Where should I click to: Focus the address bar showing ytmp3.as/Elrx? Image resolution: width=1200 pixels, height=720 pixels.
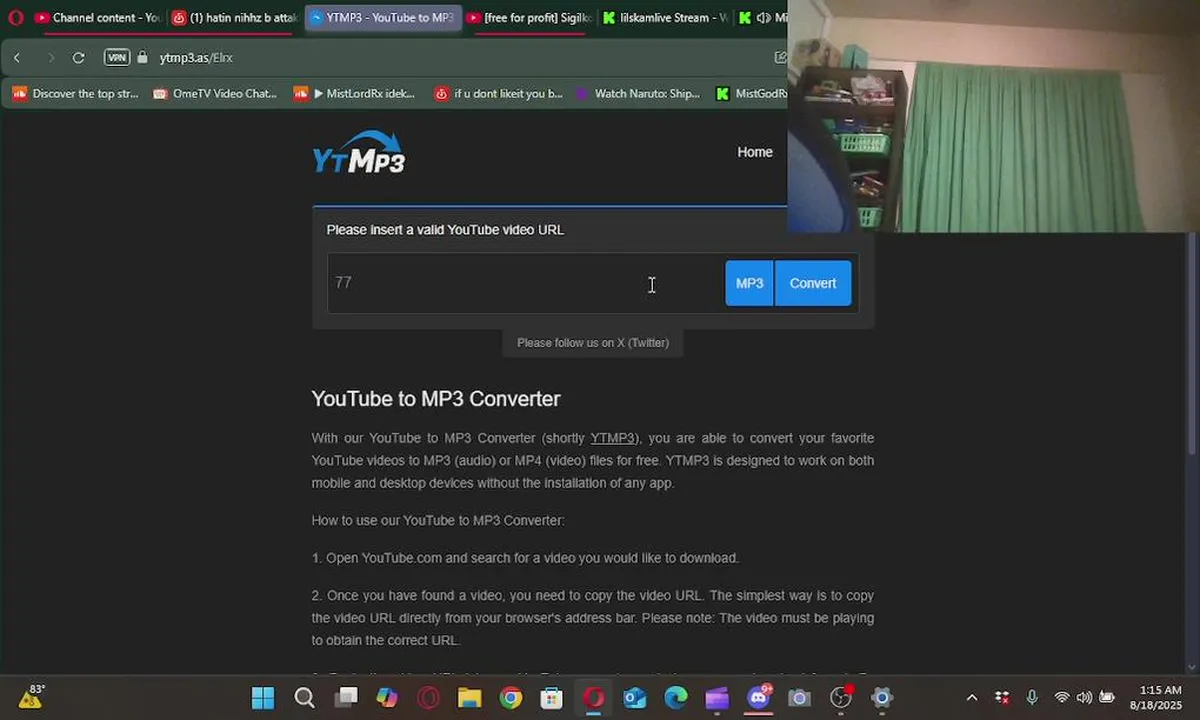[196, 58]
